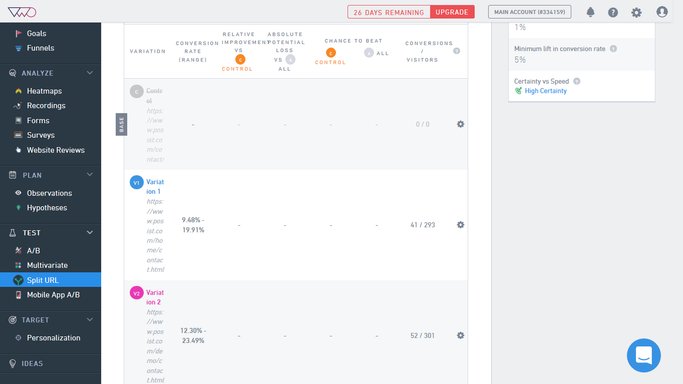Click the BASE tag on Control row

121,125
